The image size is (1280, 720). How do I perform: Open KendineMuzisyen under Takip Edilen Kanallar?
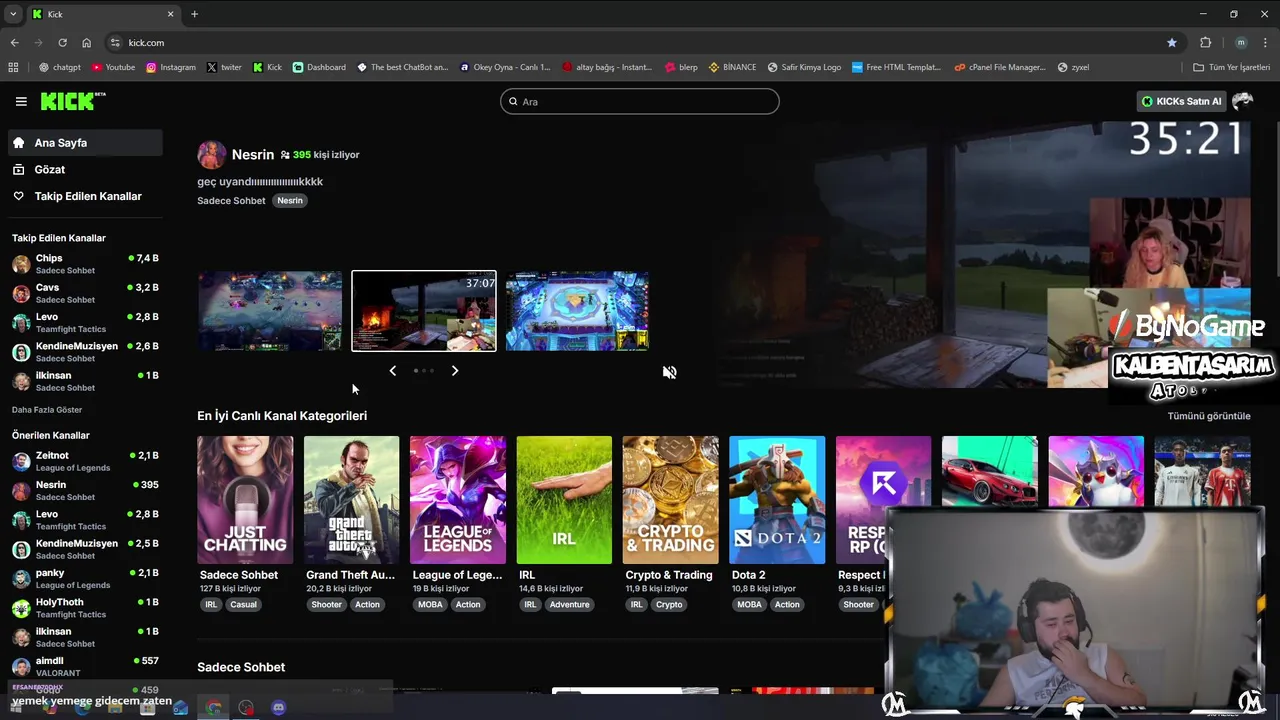[x=85, y=352]
